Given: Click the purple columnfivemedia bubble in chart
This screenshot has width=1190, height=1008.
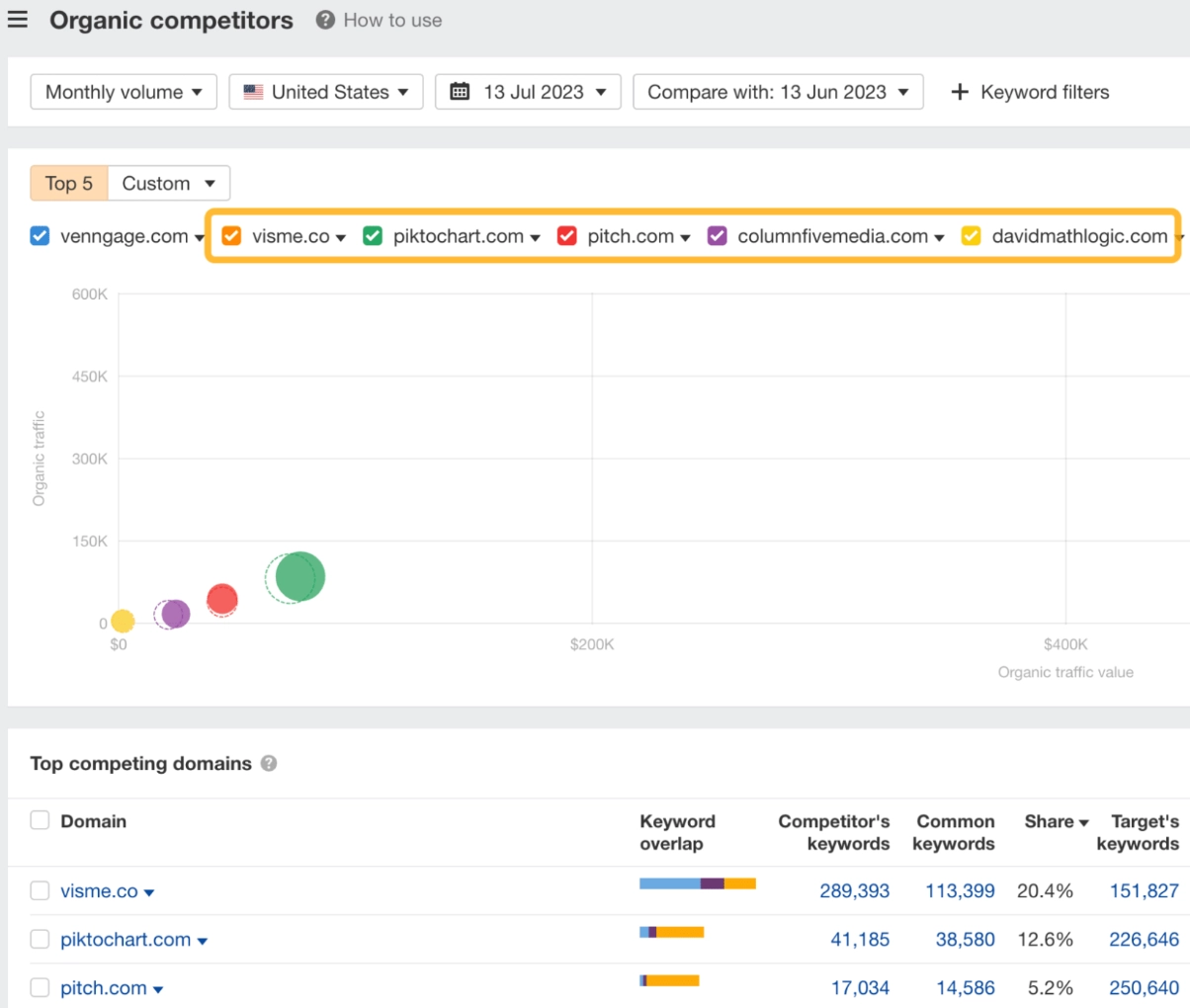Looking at the screenshot, I should coord(175,614).
